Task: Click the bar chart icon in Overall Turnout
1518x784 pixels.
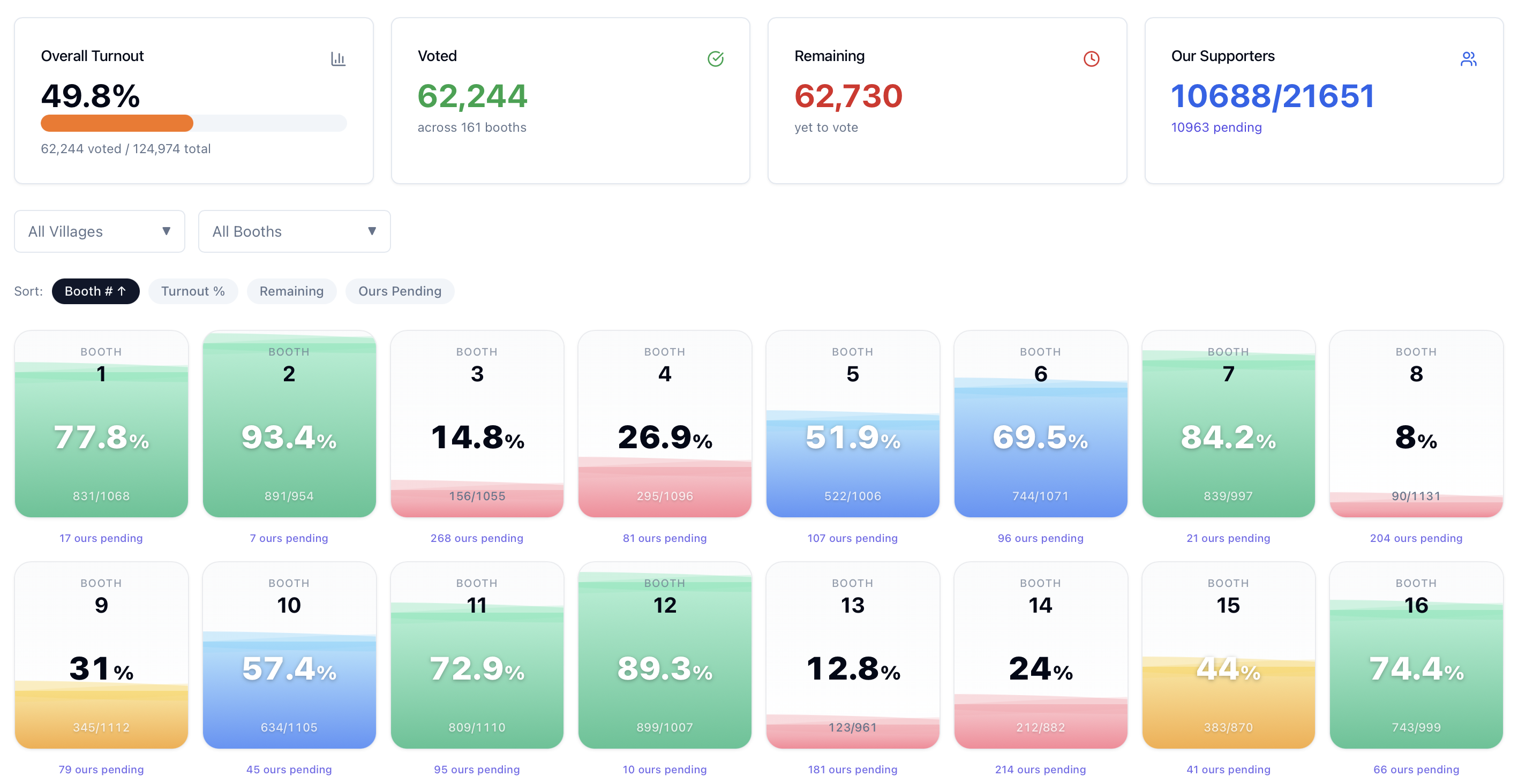Action: 337,59
